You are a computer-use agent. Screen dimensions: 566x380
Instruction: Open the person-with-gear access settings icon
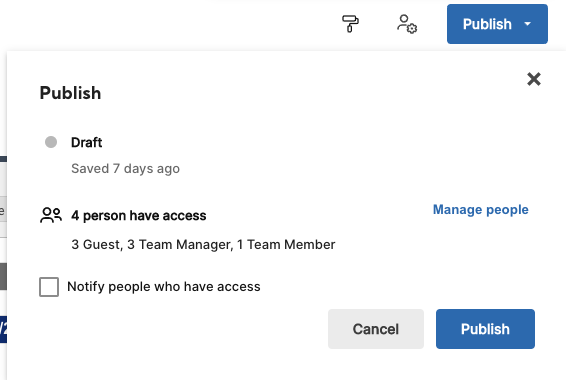(407, 24)
